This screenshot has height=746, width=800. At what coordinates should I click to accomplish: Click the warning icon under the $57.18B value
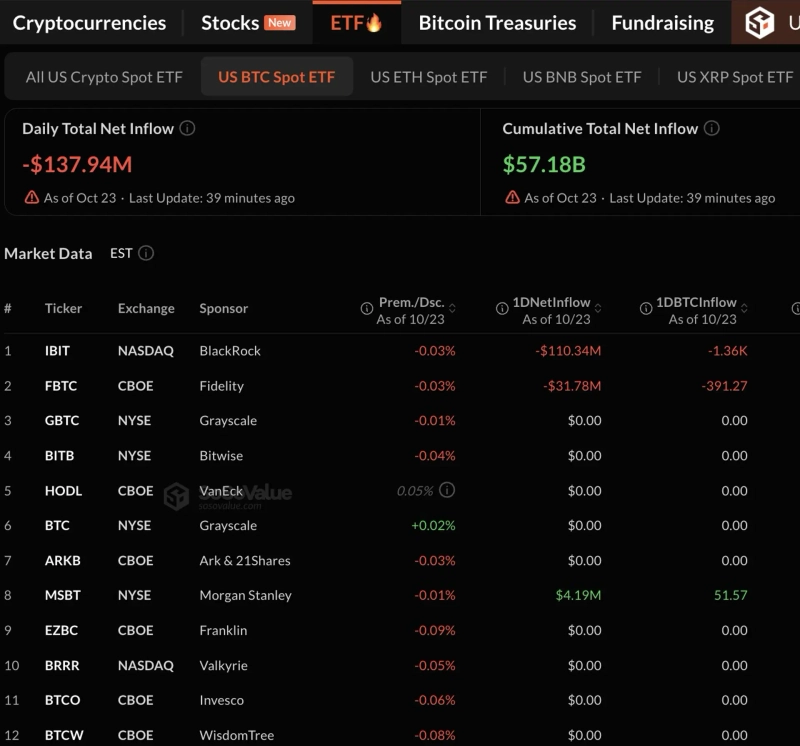click(512, 197)
